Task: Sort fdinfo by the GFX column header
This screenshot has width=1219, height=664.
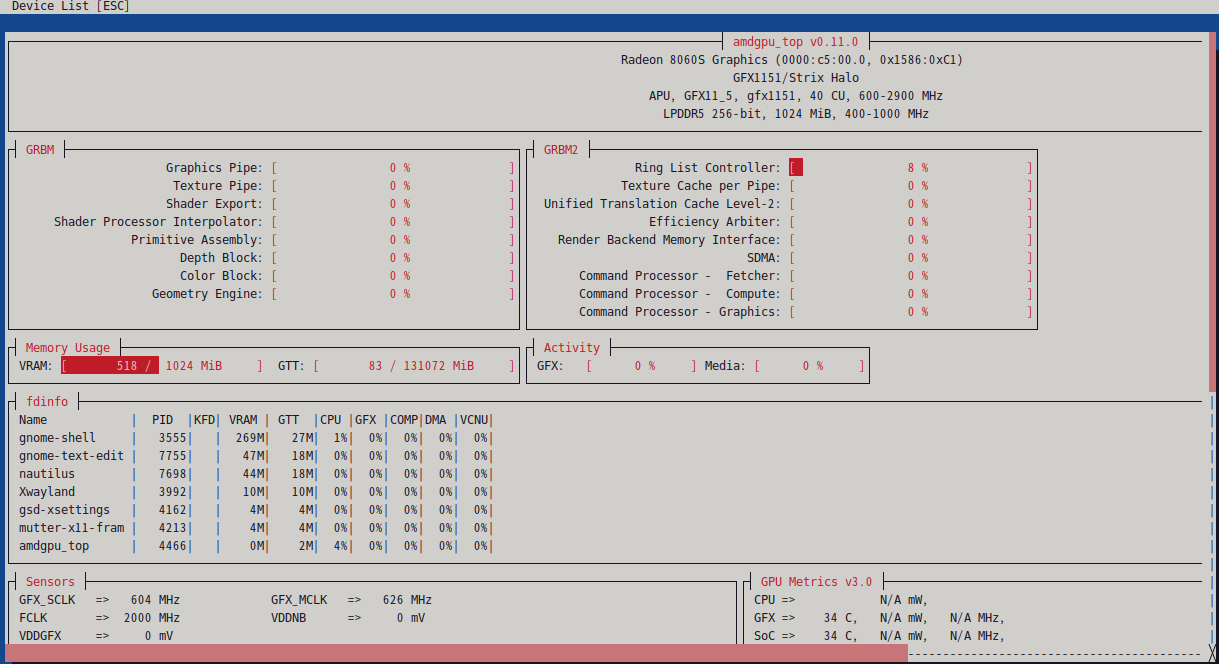Action: click(365, 420)
